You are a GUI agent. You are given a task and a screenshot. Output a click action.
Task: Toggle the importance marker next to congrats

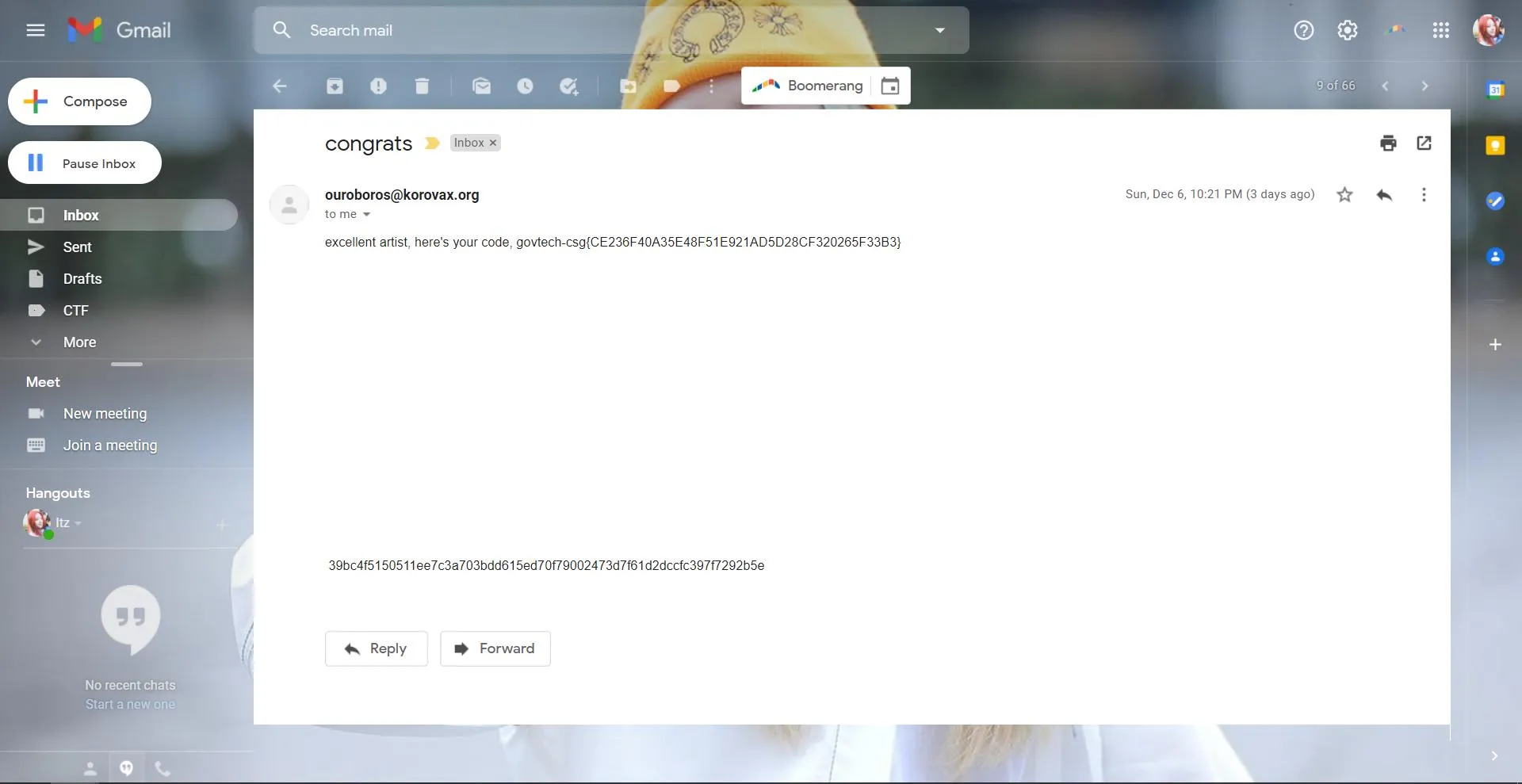point(432,143)
